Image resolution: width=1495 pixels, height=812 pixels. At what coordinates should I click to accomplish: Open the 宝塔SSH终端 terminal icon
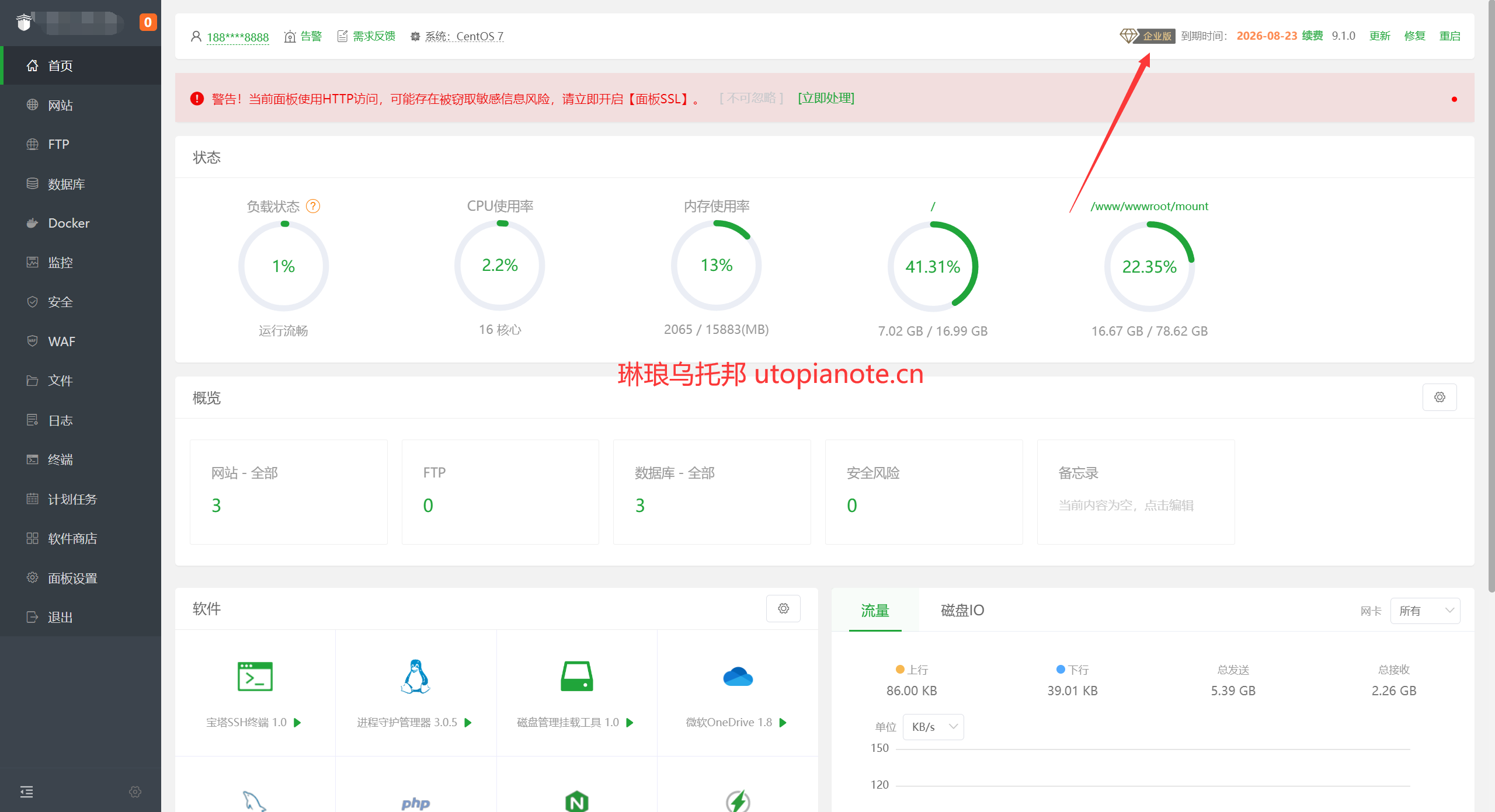[255, 677]
